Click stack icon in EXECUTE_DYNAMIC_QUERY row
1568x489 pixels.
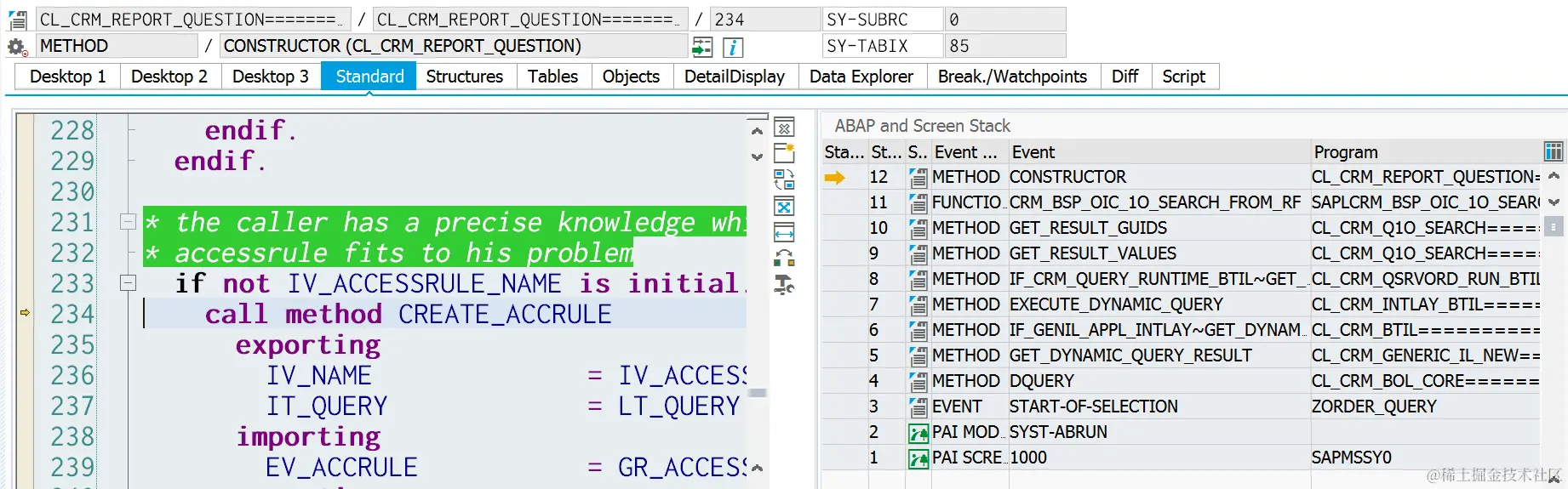coord(918,305)
